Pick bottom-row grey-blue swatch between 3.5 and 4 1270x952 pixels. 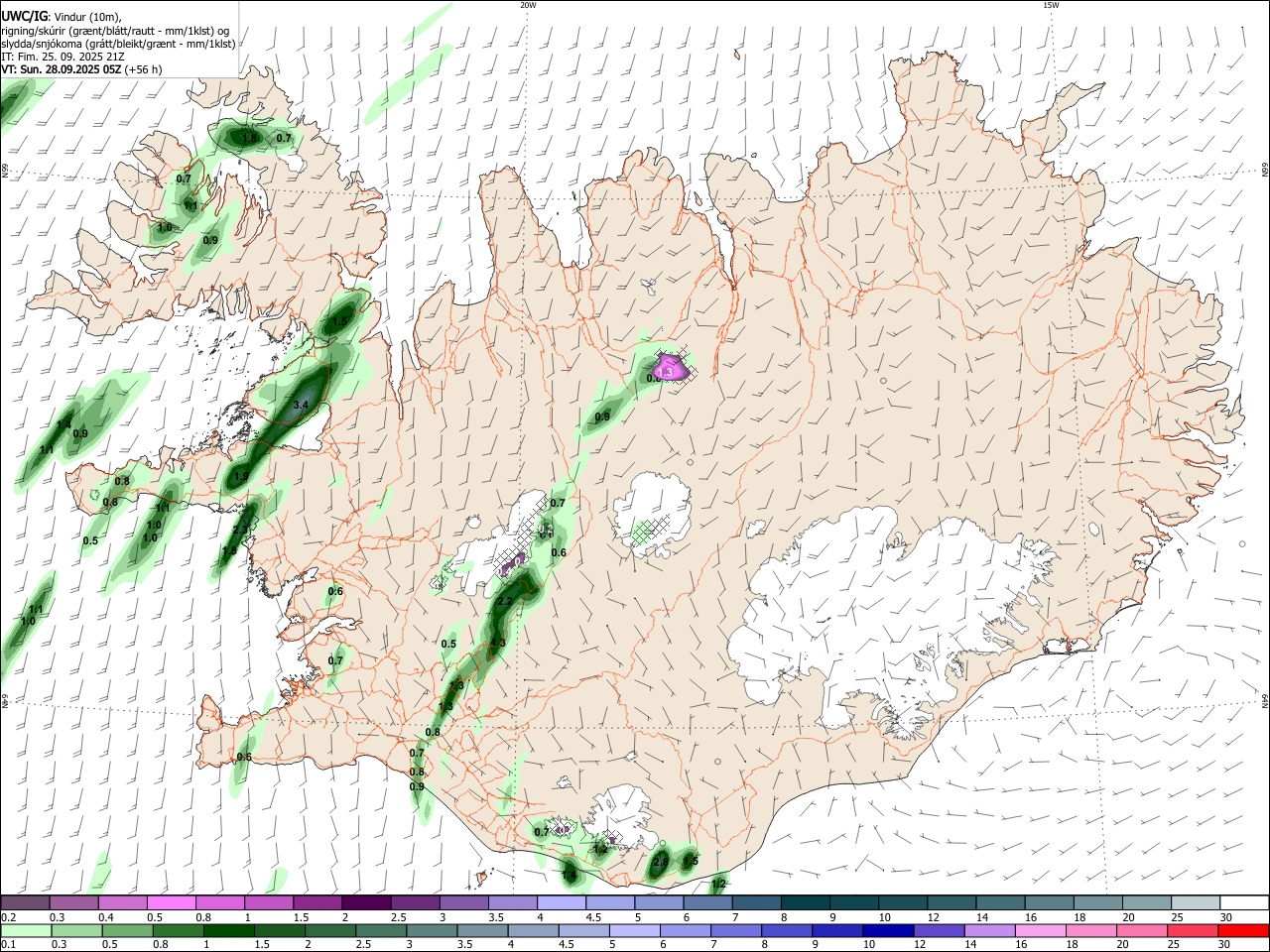[483, 930]
